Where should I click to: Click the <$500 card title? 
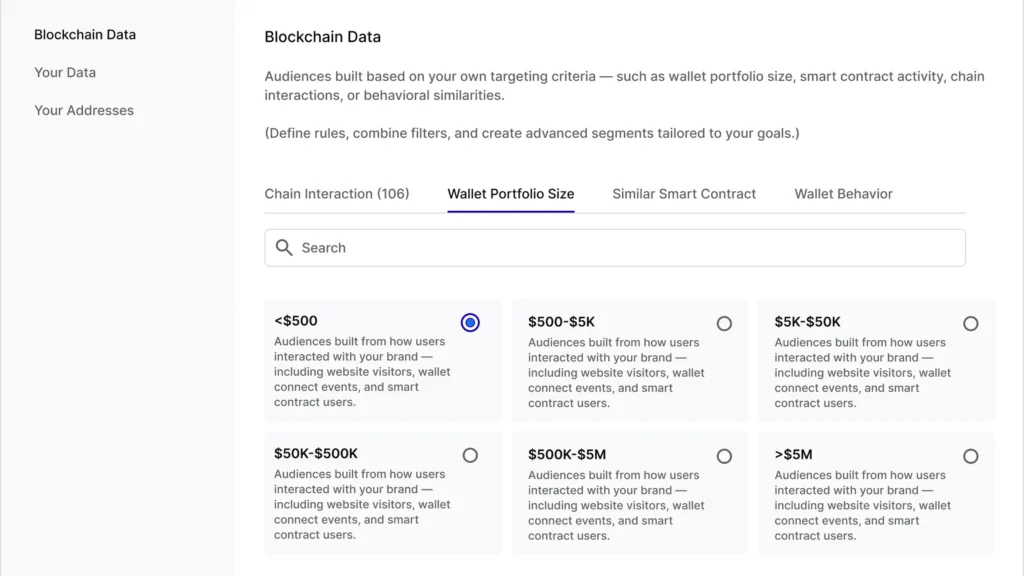(296, 321)
